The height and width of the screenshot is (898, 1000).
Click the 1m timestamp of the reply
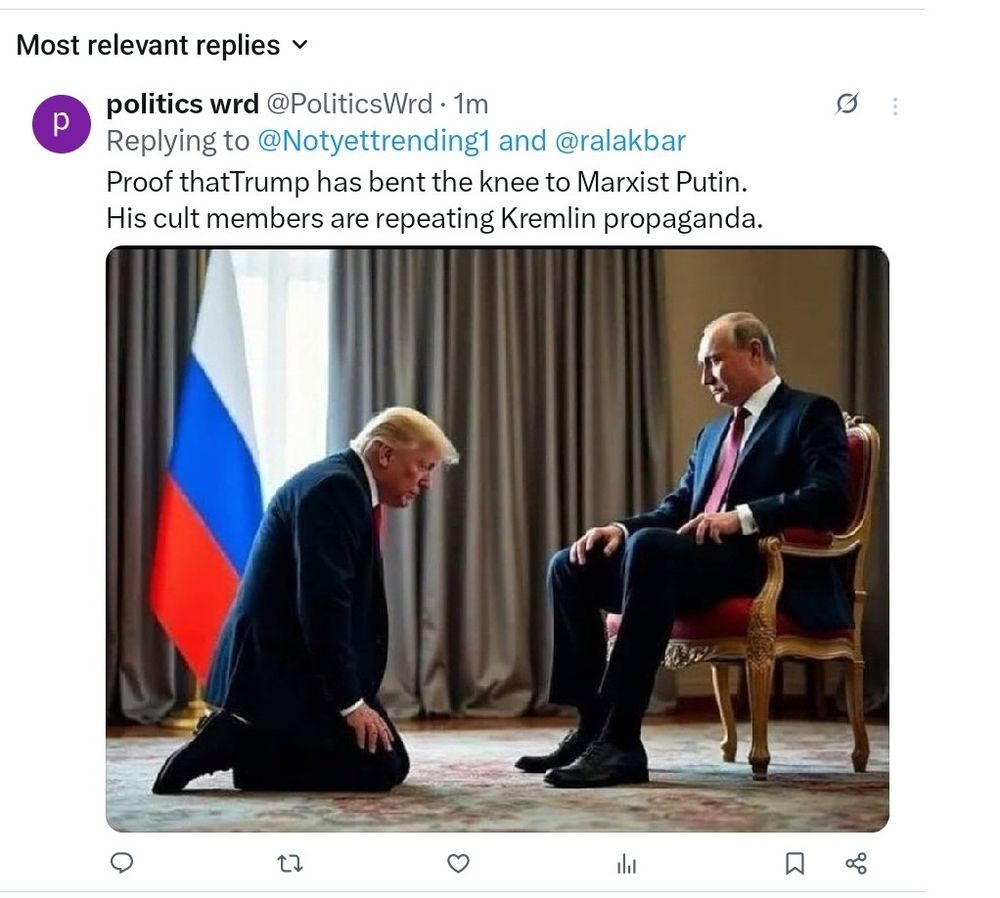point(471,103)
